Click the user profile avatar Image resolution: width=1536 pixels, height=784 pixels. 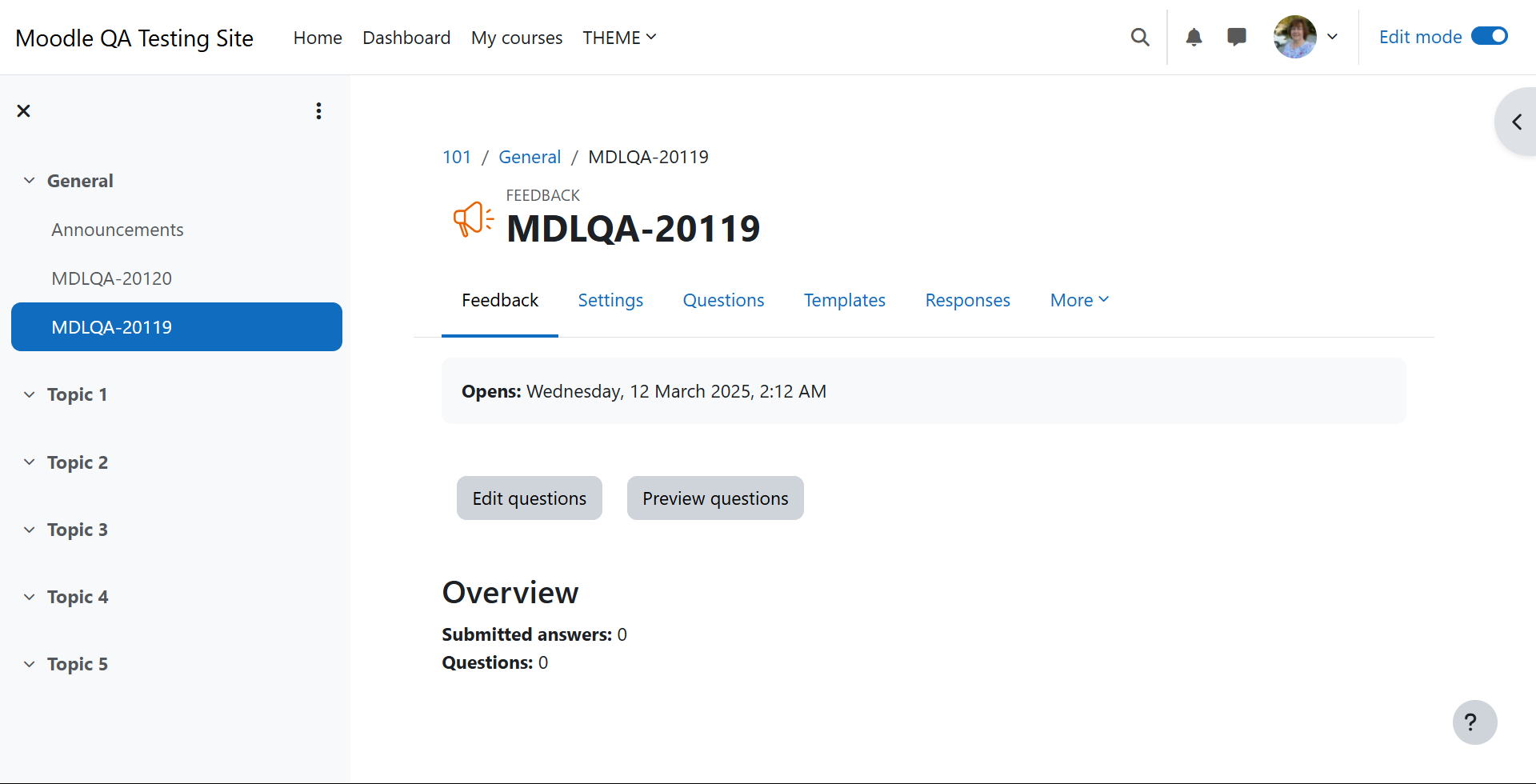coord(1295,38)
